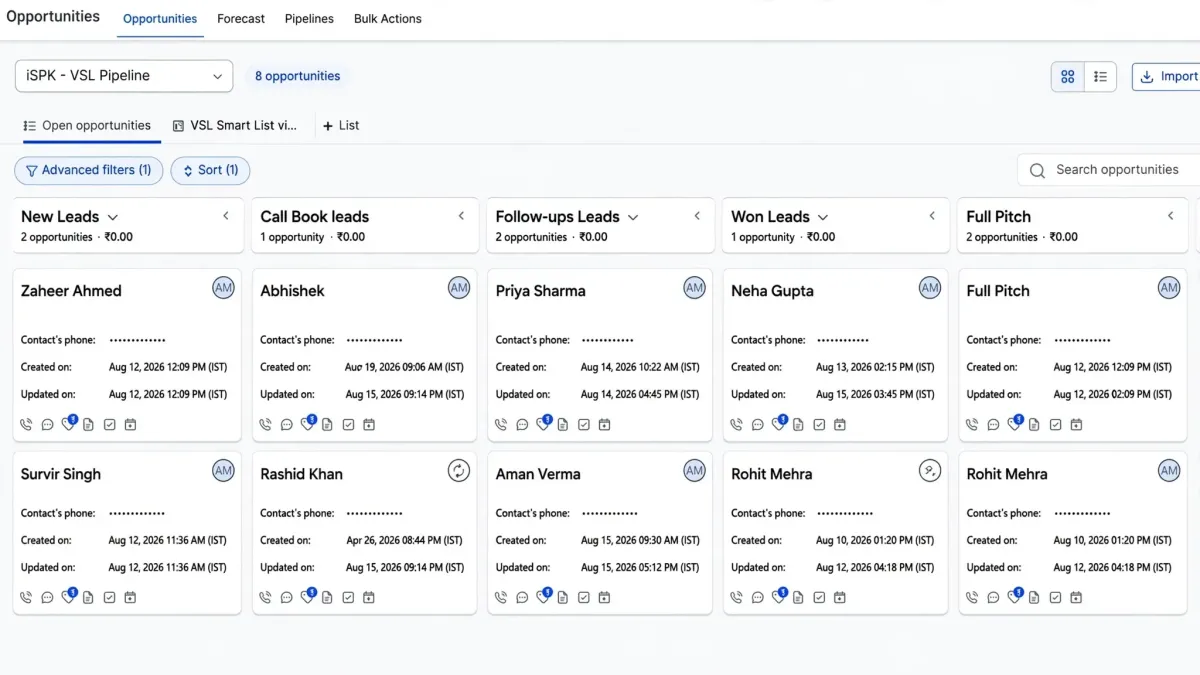Open the Priya Sharma opportunity card
This screenshot has height=675, width=1200.
coord(600,354)
